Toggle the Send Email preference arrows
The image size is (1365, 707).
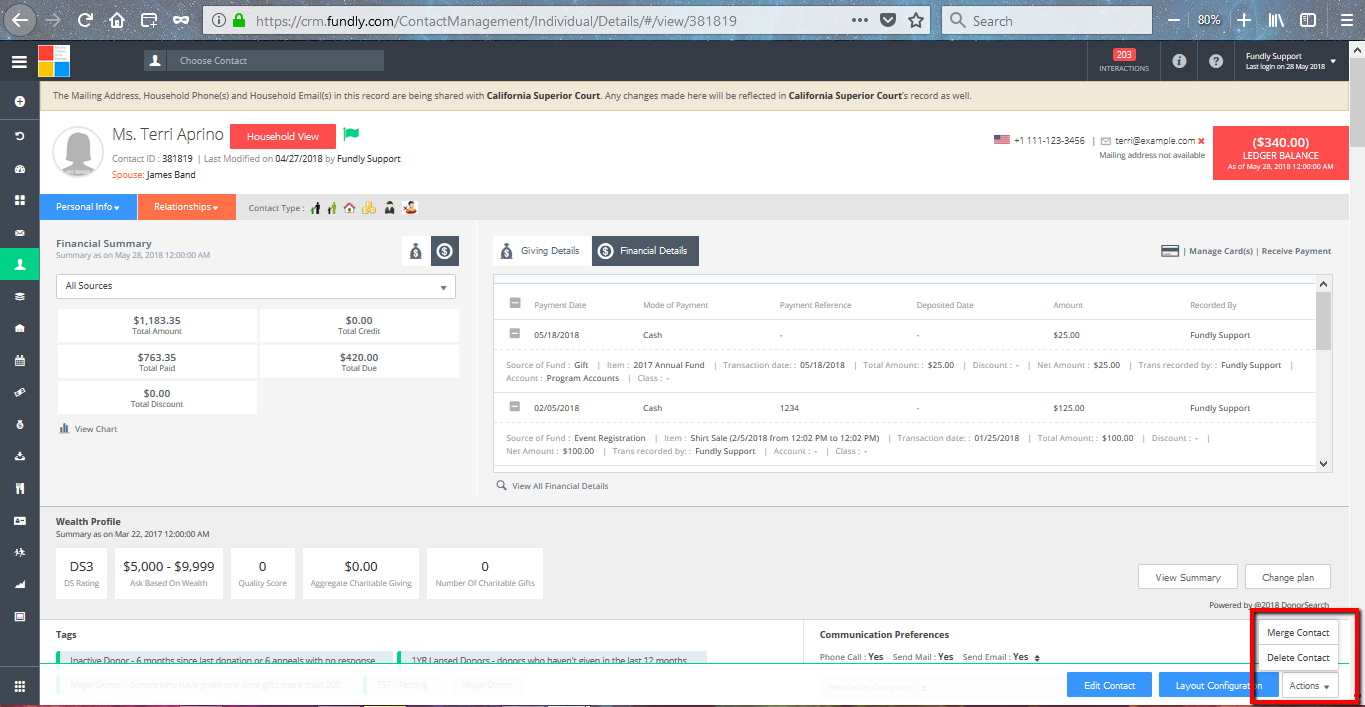(1037, 658)
